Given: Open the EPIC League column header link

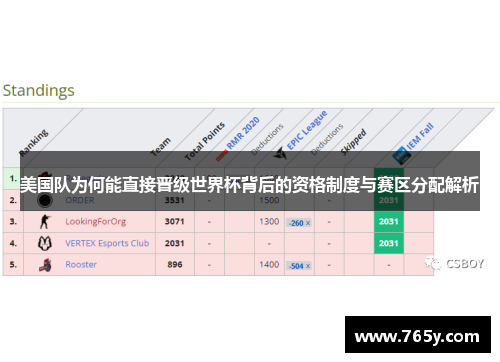Looking at the screenshot, I should (x=307, y=130).
